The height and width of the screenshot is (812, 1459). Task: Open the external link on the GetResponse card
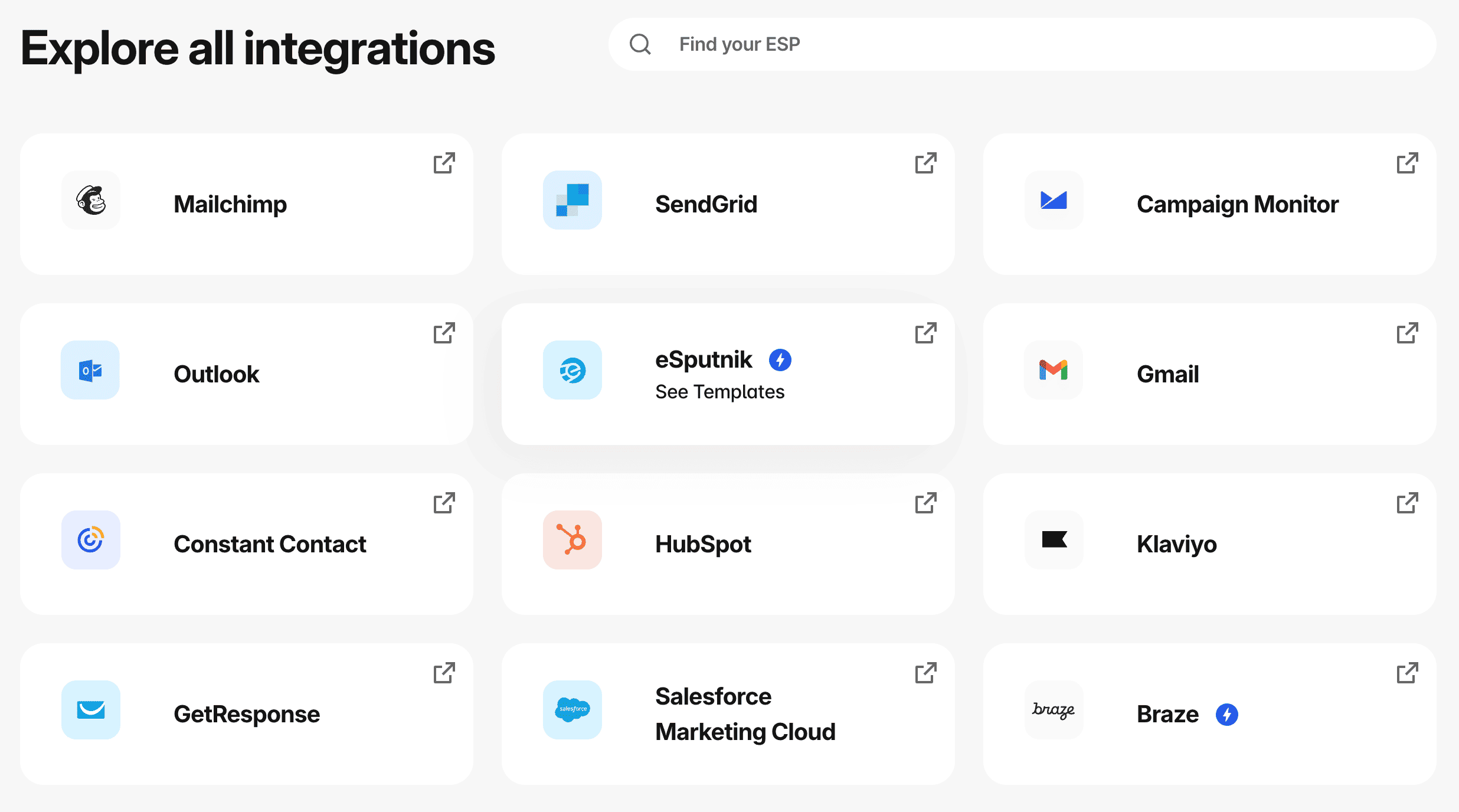click(444, 673)
